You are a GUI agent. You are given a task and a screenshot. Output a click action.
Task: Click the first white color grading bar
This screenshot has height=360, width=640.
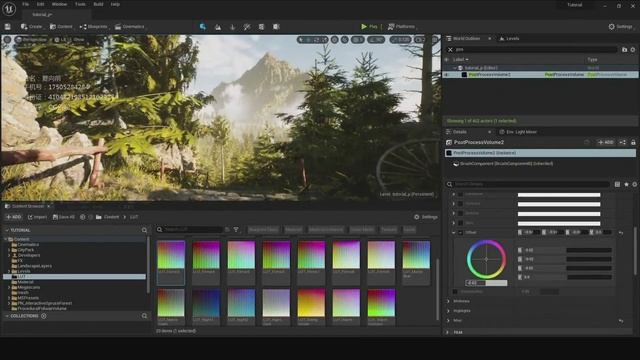point(559,195)
